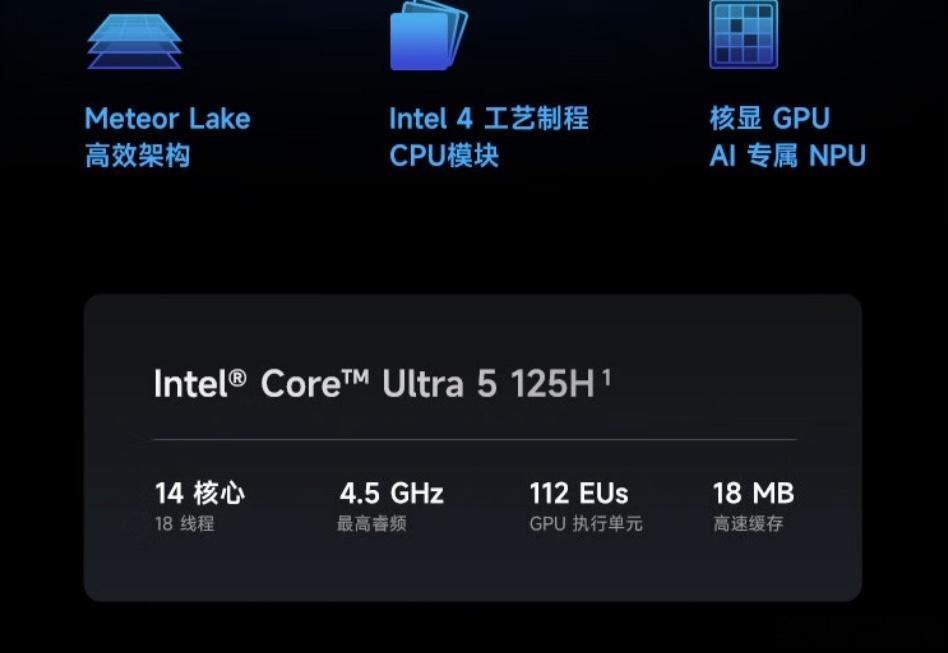948x653 pixels.
Task: Click the "CPU模块" label
Action: click(443, 156)
